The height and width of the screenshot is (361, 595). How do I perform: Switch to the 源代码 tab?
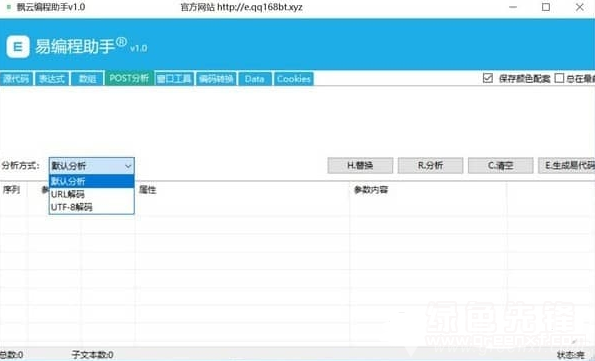[x=16, y=79]
